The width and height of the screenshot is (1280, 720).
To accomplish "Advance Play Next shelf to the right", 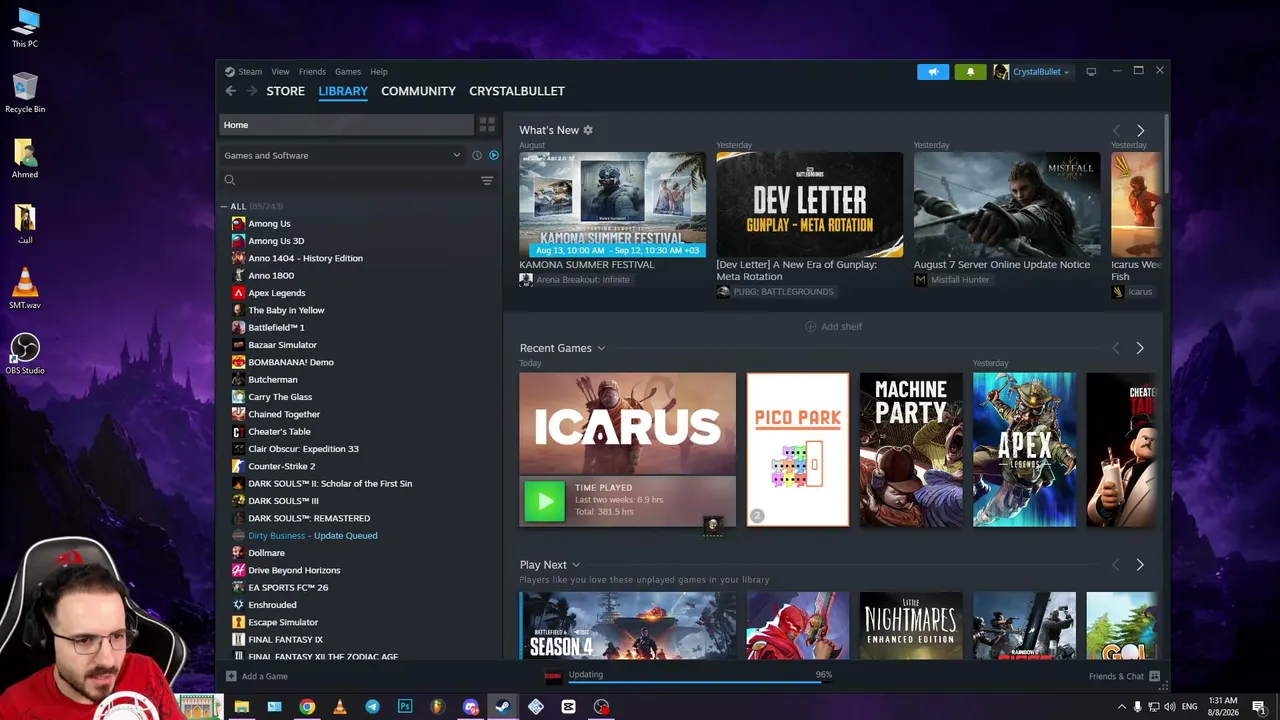I will 1140,565.
